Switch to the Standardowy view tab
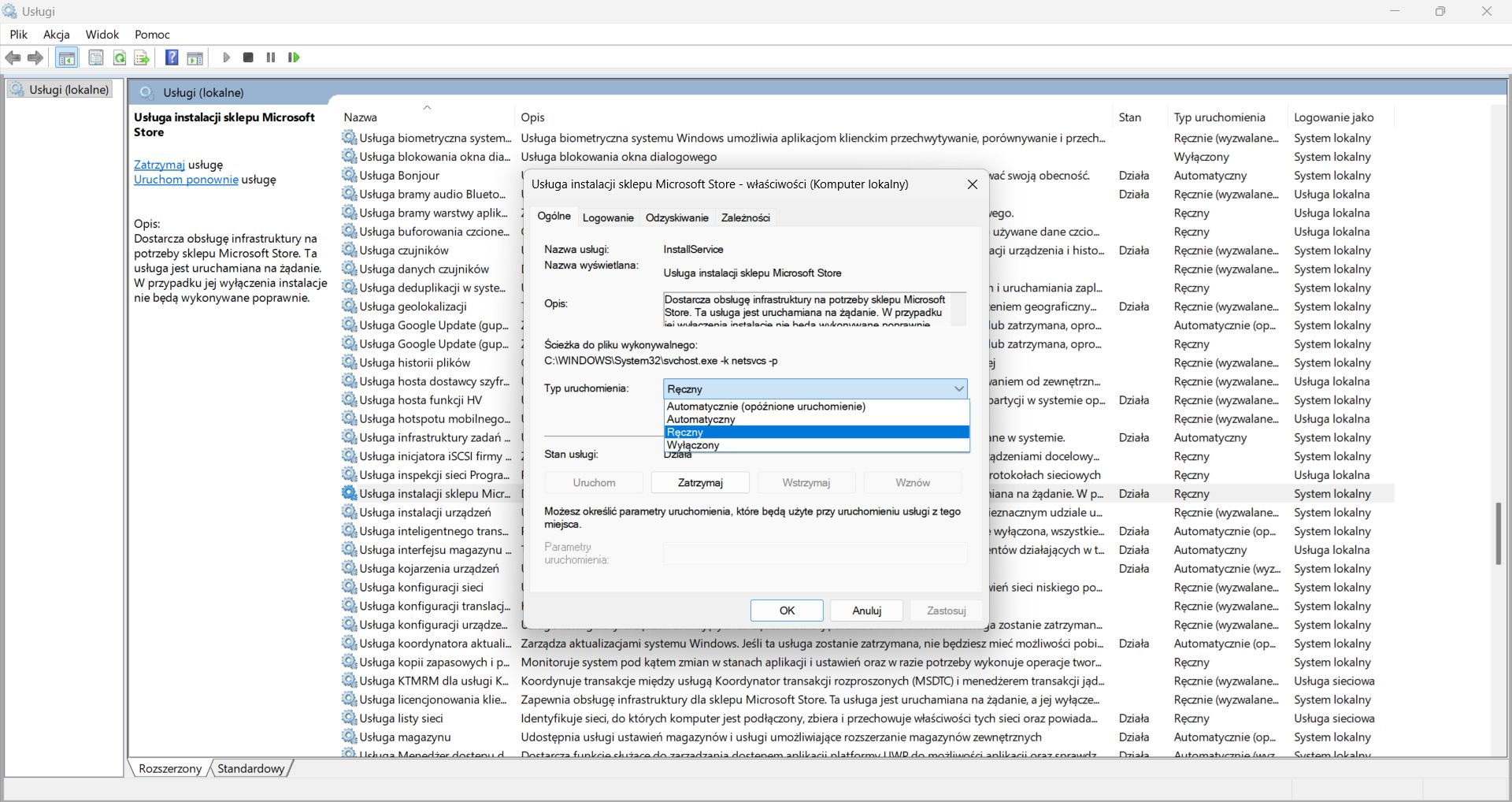This screenshot has height=802, width=1512. pos(251,768)
